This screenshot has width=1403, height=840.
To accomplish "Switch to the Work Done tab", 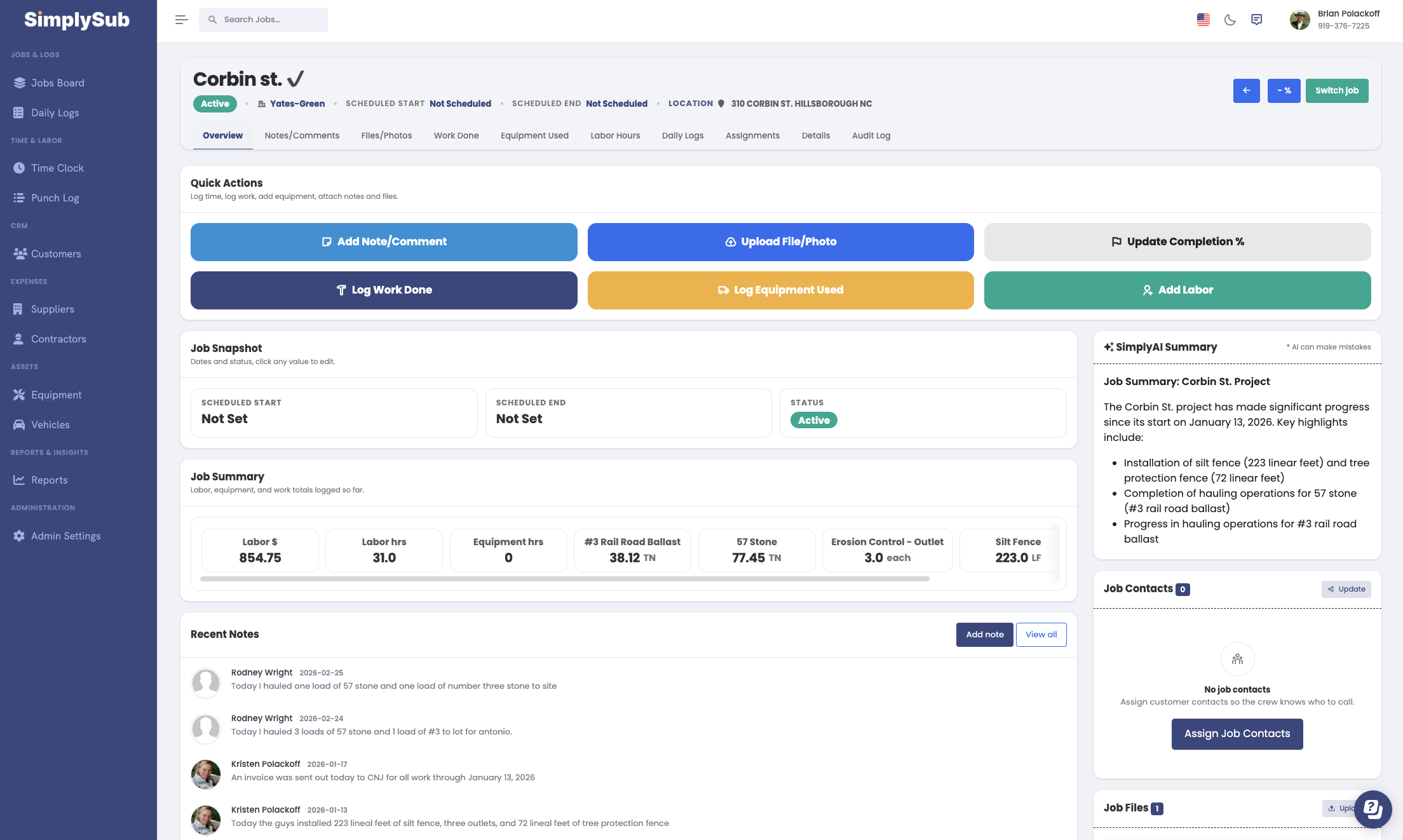I will (x=456, y=135).
